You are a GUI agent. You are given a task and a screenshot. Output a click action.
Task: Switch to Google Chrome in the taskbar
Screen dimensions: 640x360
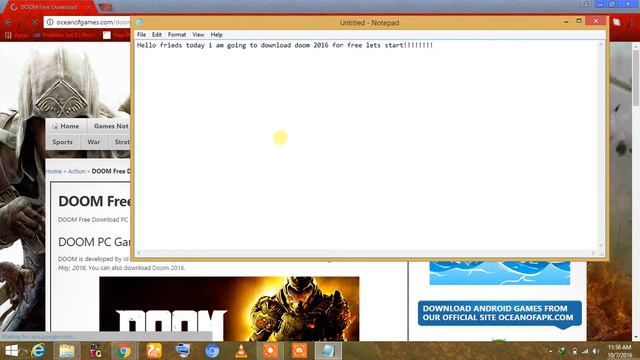pyautogui.click(x=123, y=351)
